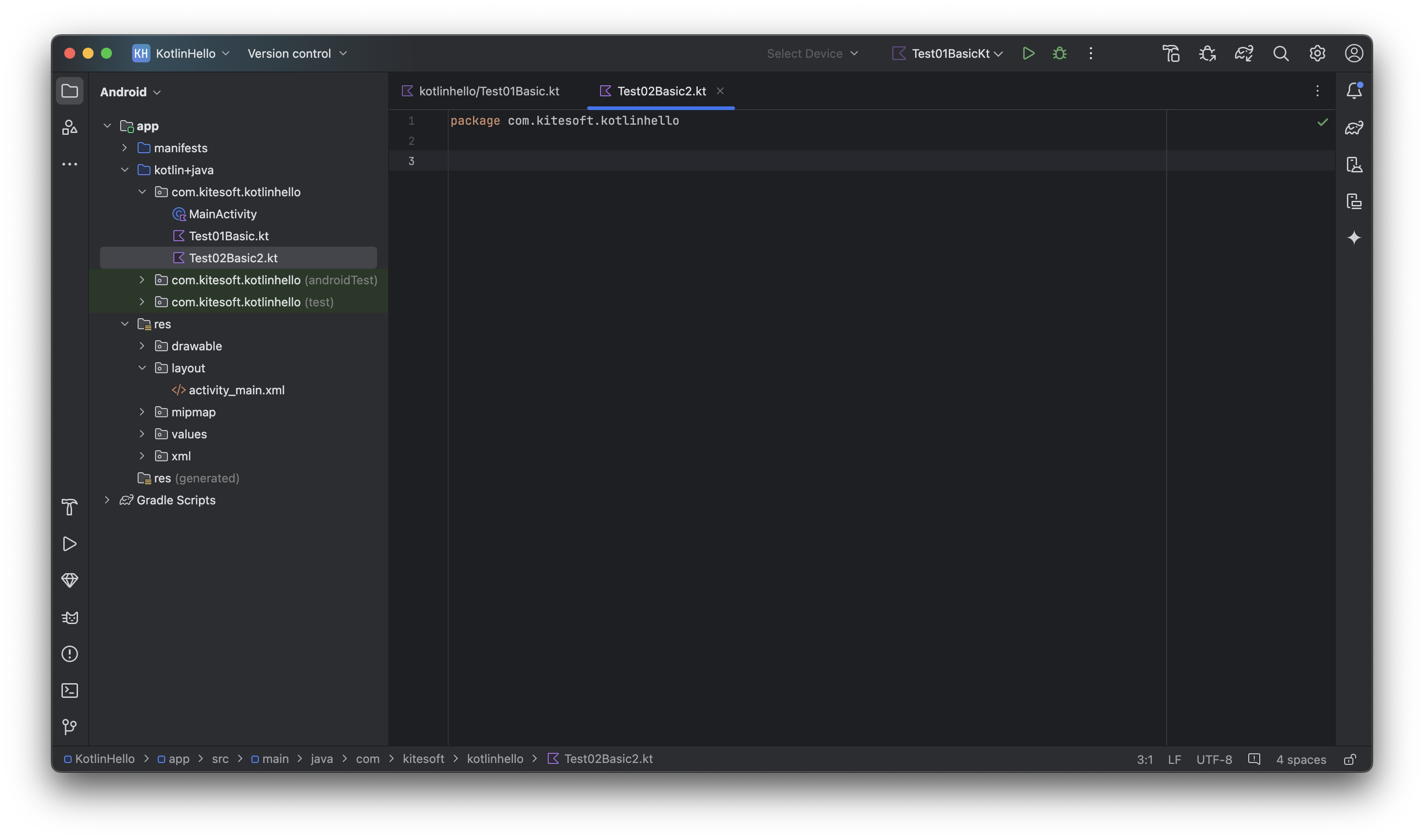Expand the manifests folder
Image resolution: width=1424 pixels, height=840 pixels.
(x=125, y=148)
